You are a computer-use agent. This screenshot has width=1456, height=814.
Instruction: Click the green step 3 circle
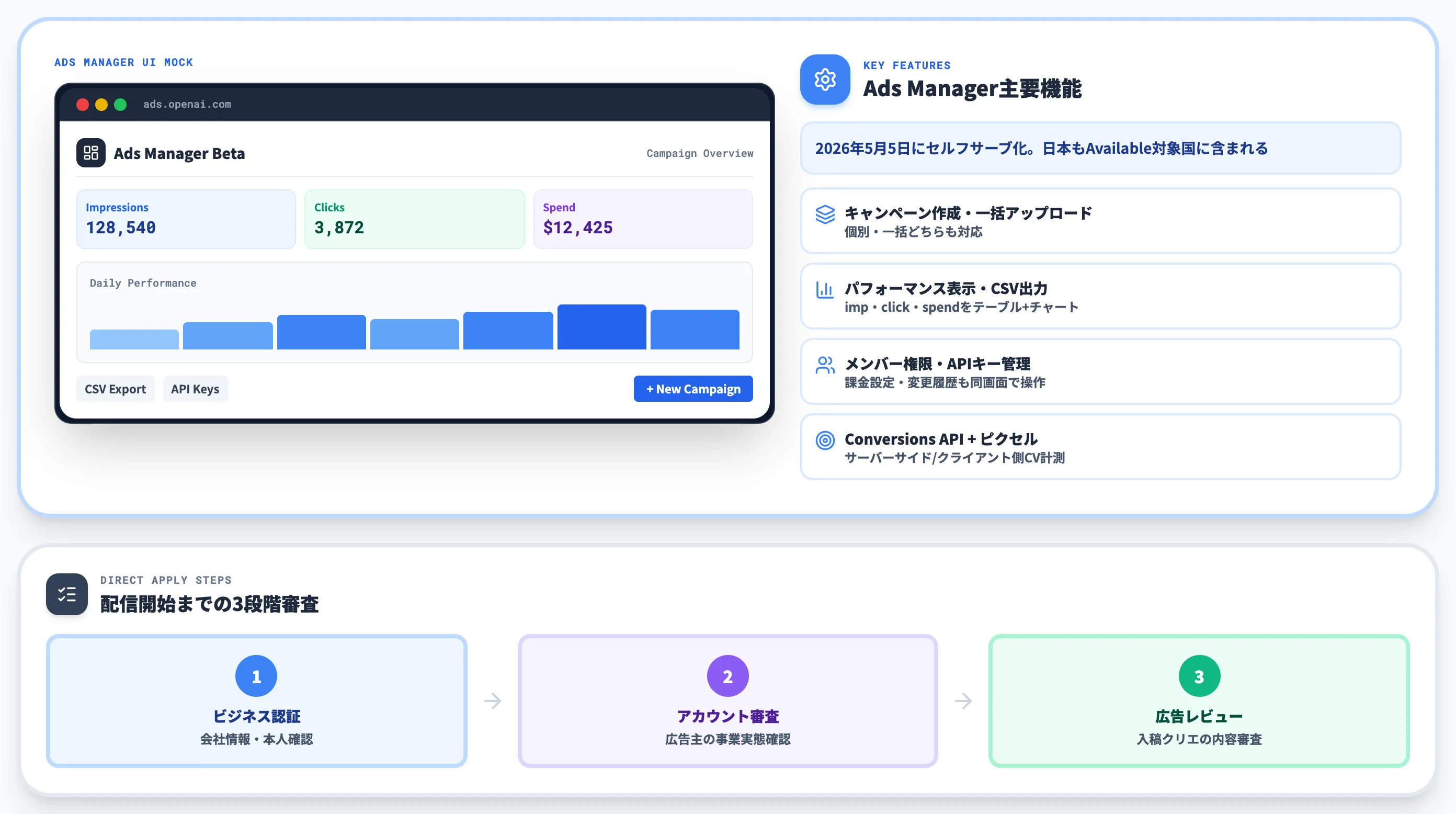(1199, 676)
